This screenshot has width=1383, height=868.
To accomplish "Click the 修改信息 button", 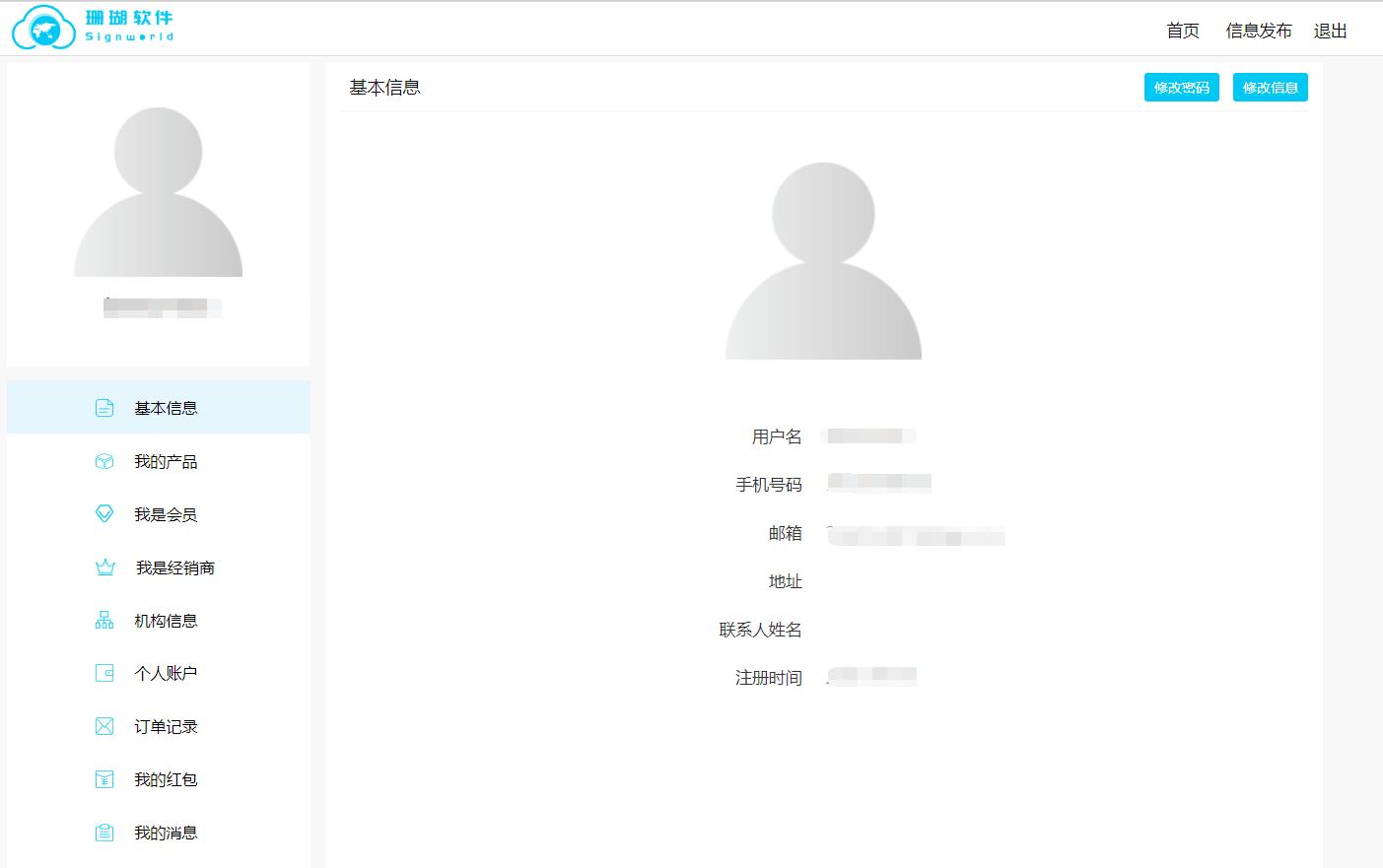I will click(x=1270, y=87).
